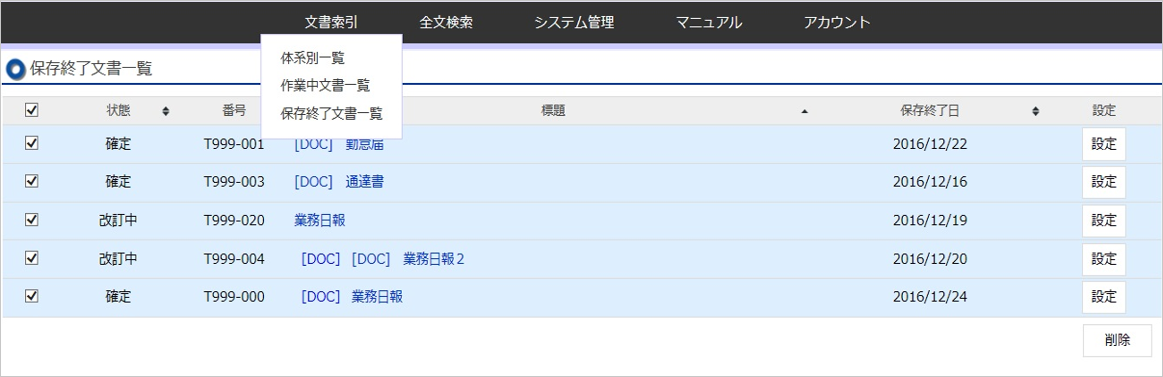Image resolution: width=1163 pixels, height=377 pixels.
Task: Click the blue circle icon beside 保存終了文書一覧
Action: click(x=15, y=69)
